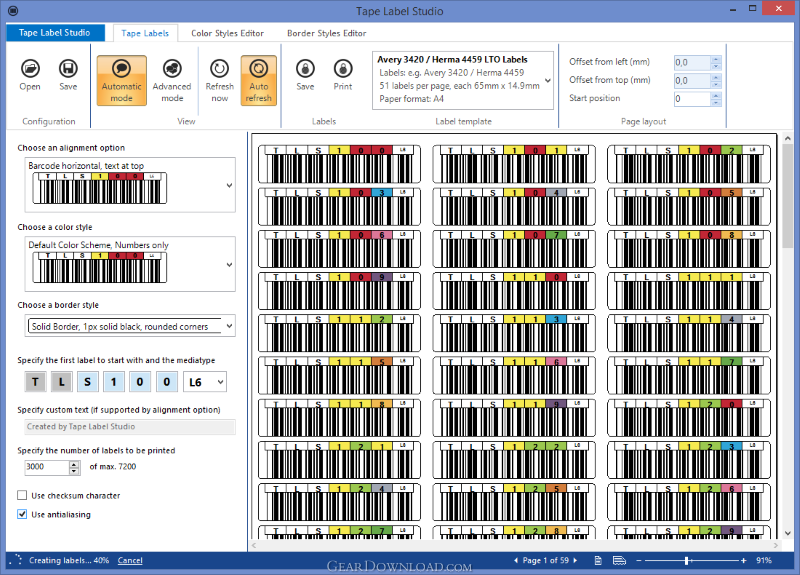800x575 pixels.
Task: Increase the number of labels to print
Action: pyautogui.click(x=74, y=464)
